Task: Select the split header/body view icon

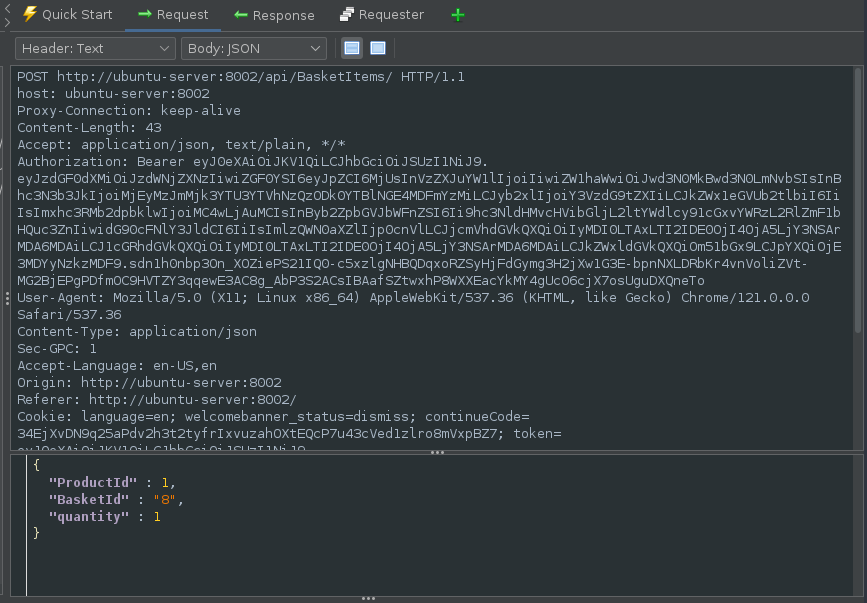Action: [352, 48]
